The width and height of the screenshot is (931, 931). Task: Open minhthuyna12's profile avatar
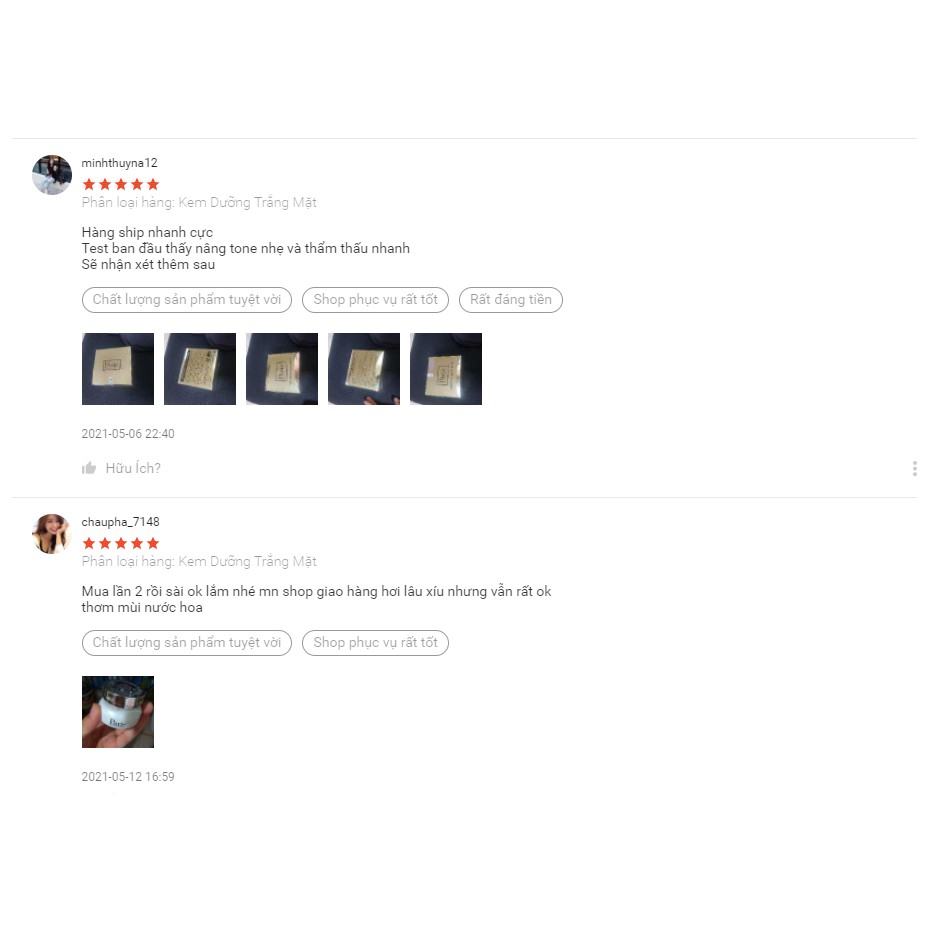[x=52, y=175]
